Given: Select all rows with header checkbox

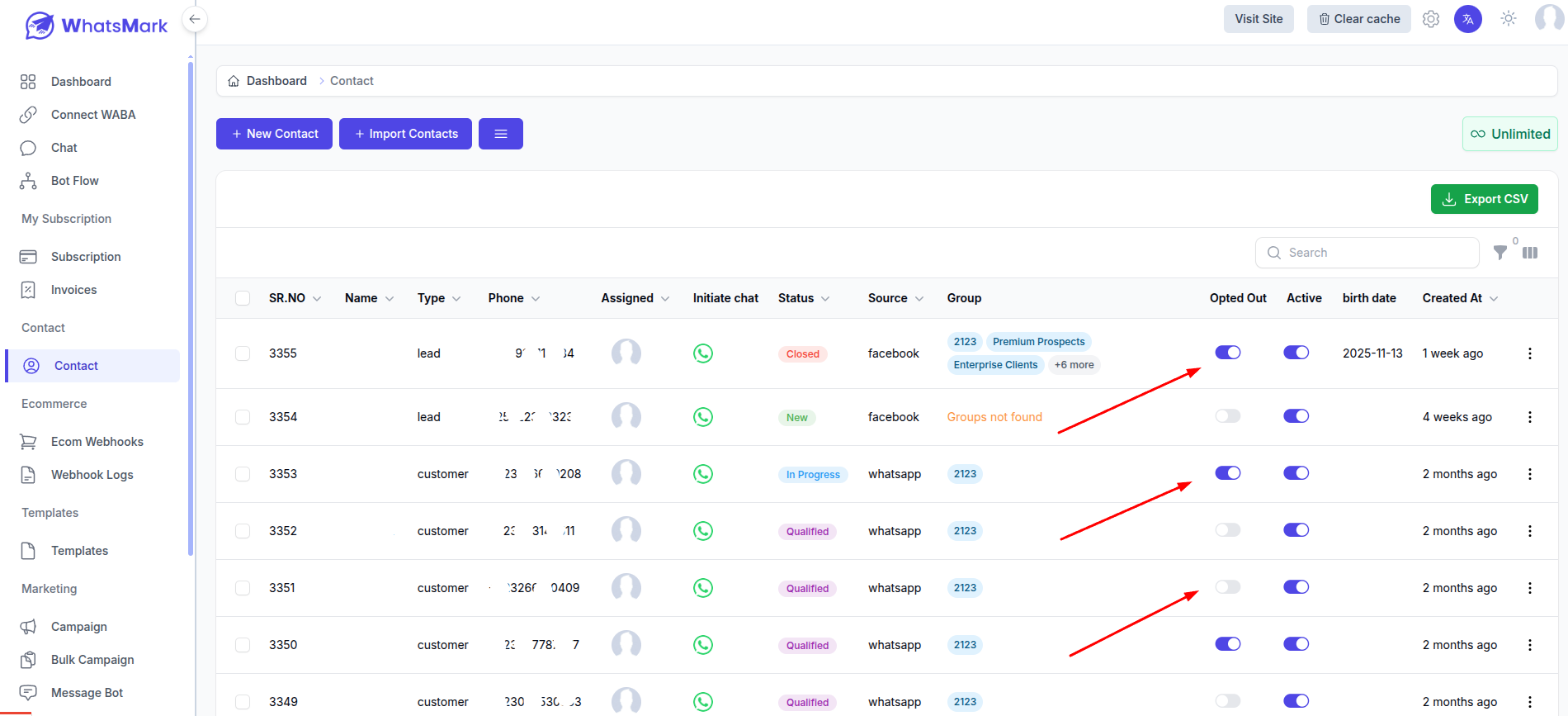Looking at the screenshot, I should point(243,298).
